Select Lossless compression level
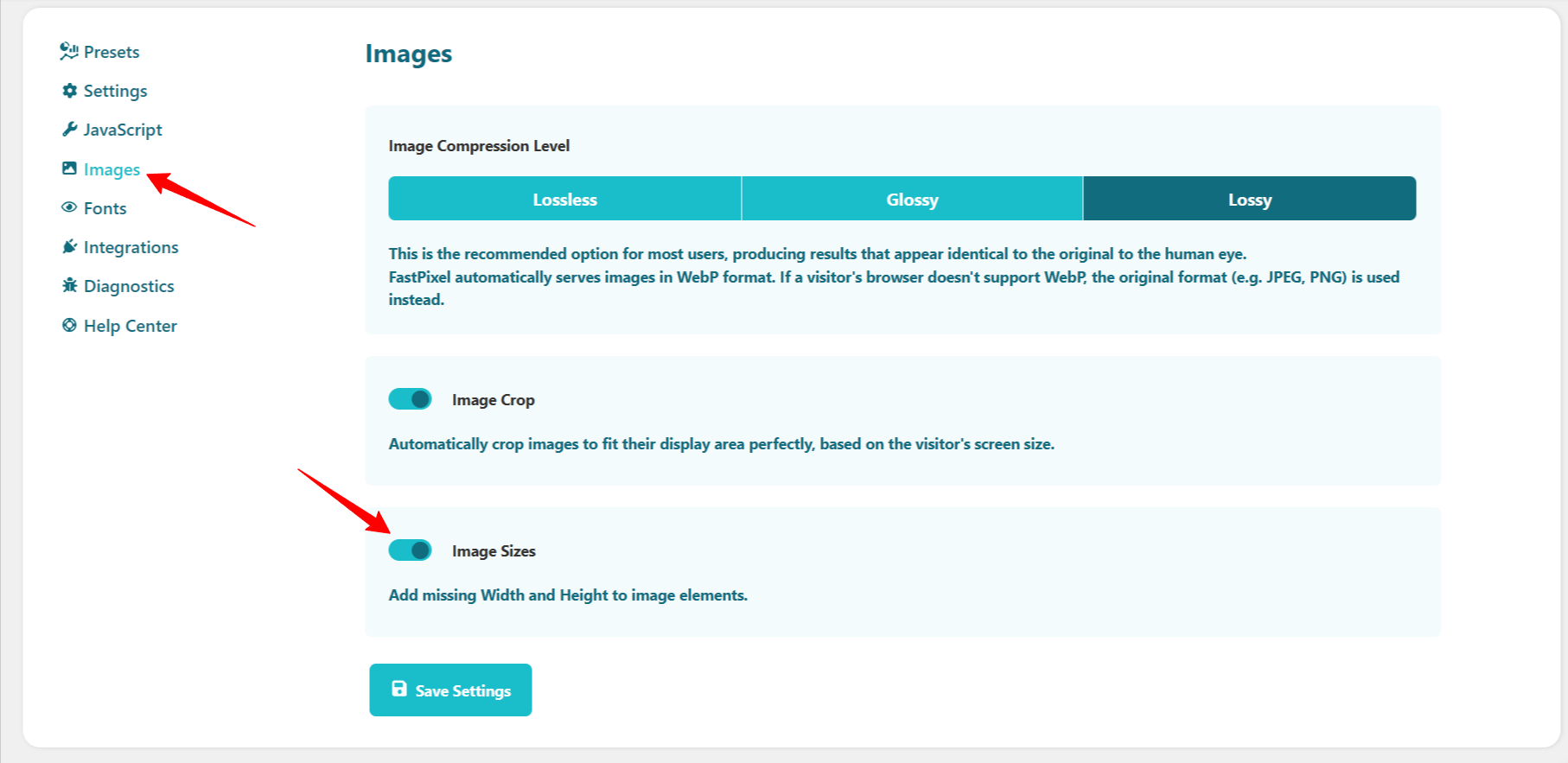This screenshot has height=763, width=1568. click(x=564, y=200)
